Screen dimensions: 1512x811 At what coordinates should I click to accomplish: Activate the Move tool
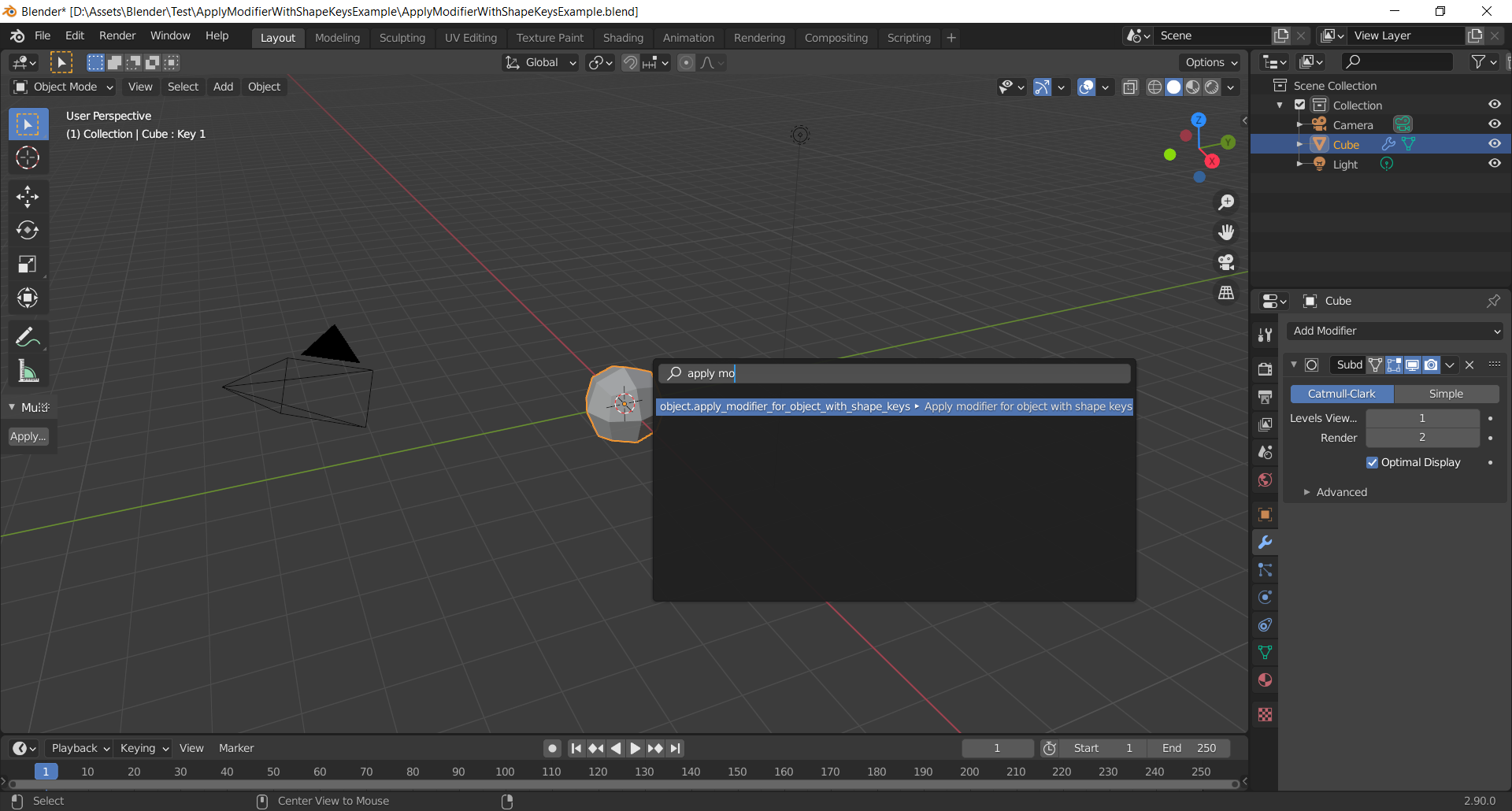(x=28, y=197)
